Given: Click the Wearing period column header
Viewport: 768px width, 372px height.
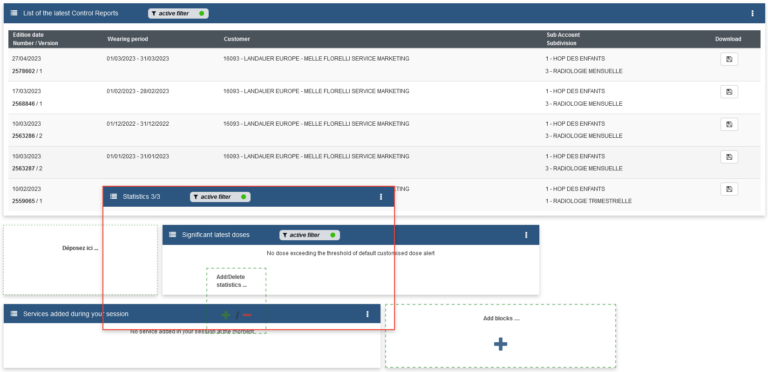Looking at the screenshot, I should click(127, 39).
